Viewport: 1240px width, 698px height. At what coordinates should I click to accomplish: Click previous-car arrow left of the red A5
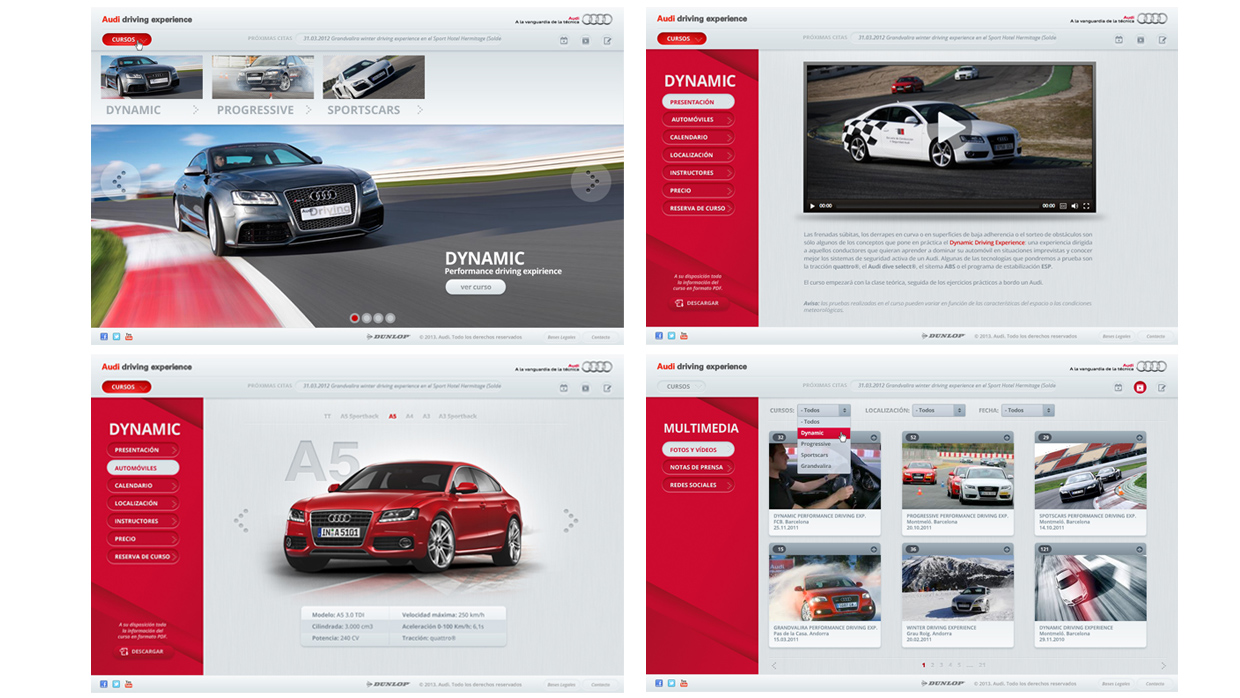pos(240,519)
